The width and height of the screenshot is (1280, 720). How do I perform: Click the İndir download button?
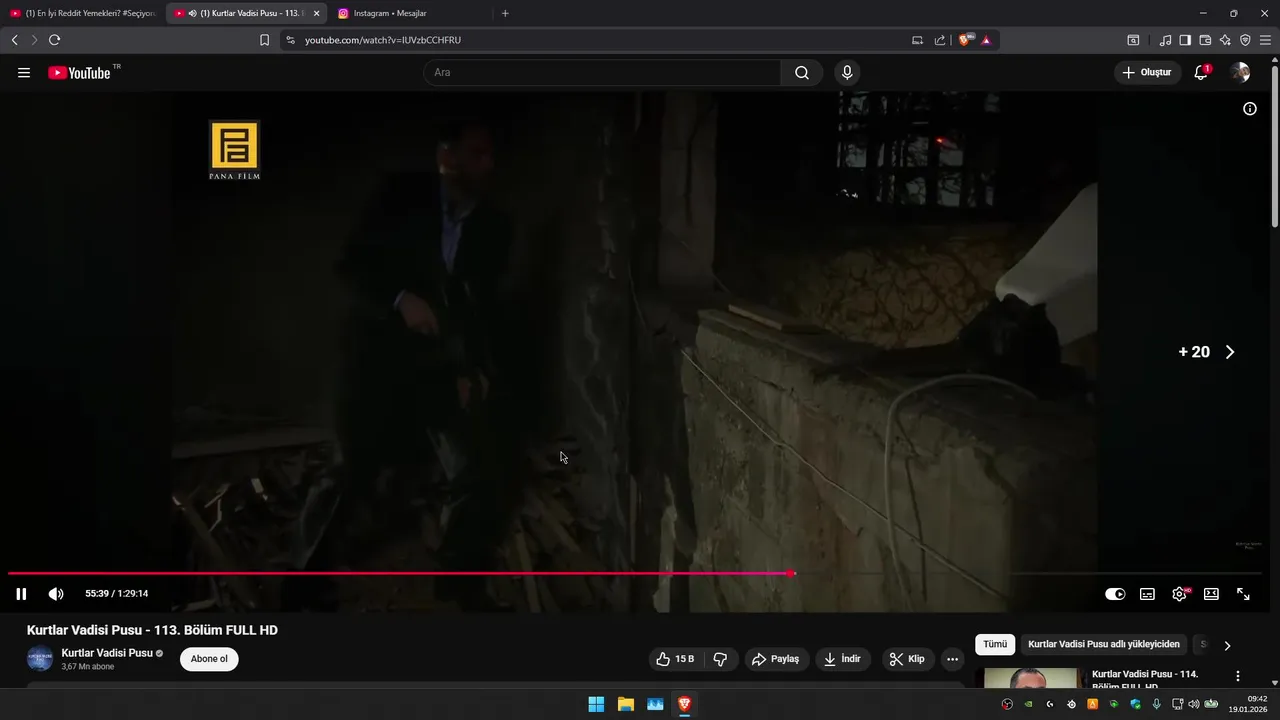tap(843, 659)
